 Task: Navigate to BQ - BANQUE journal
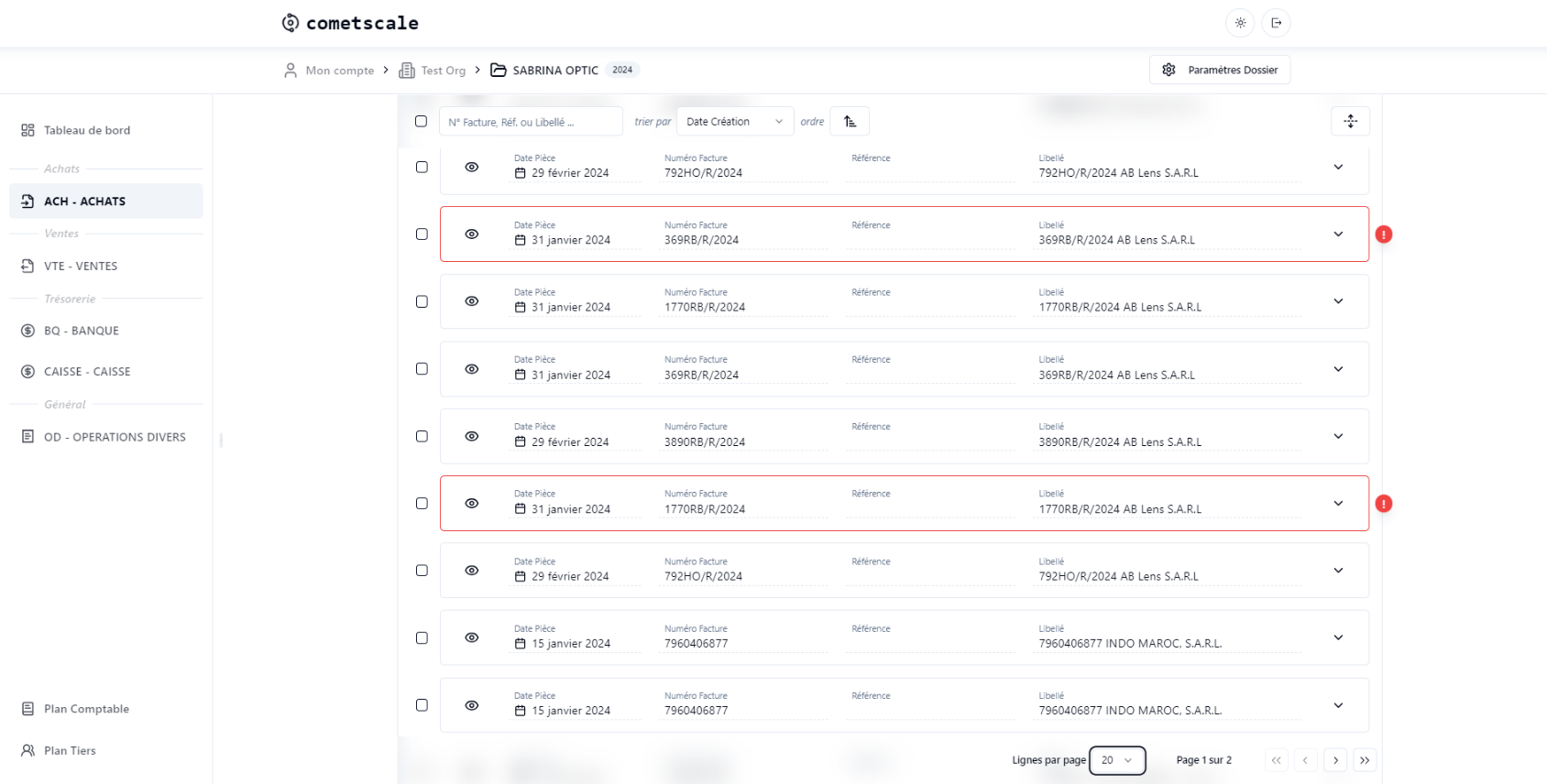(x=82, y=331)
